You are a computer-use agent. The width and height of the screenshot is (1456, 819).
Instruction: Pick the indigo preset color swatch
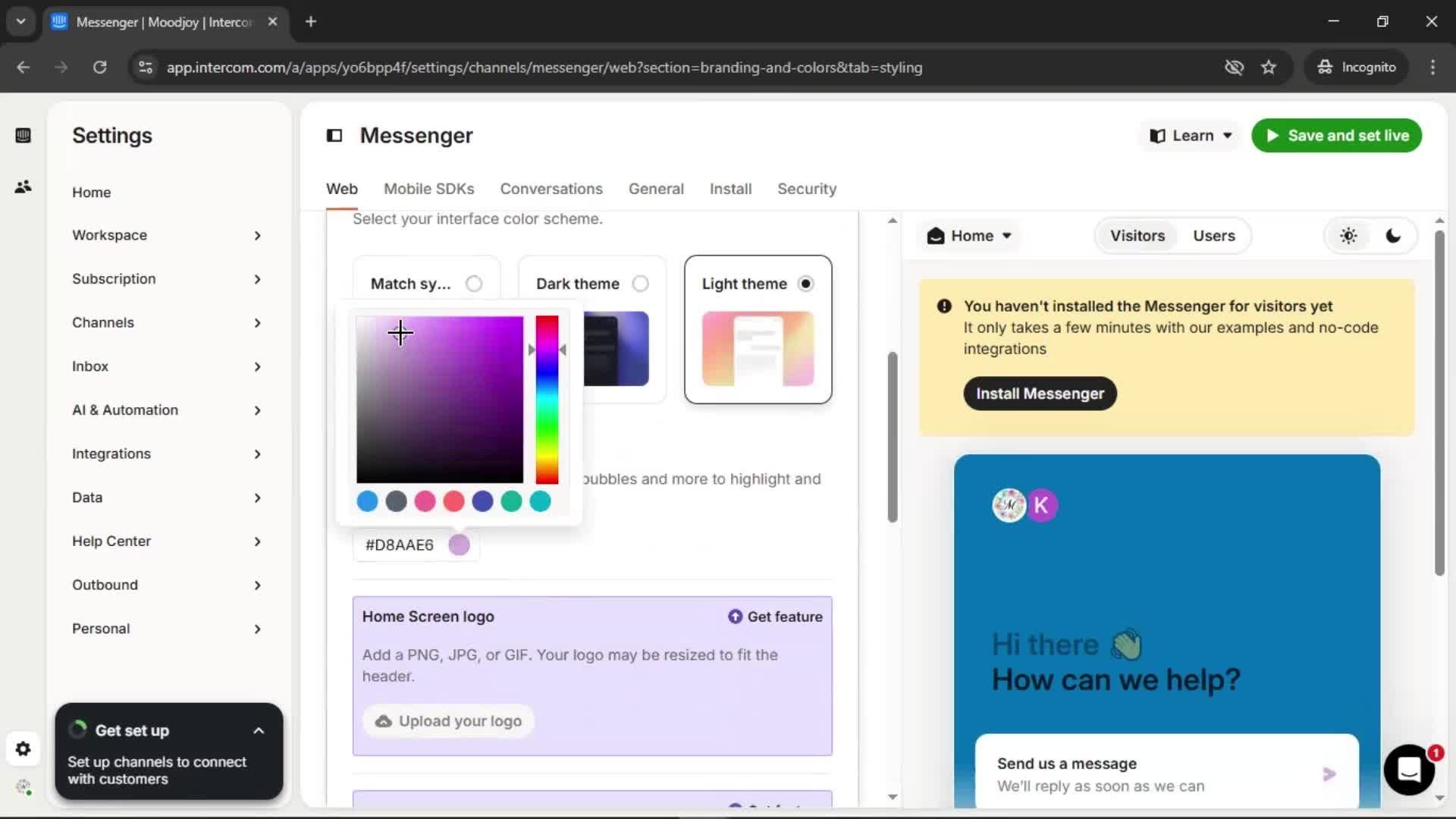pos(482,501)
